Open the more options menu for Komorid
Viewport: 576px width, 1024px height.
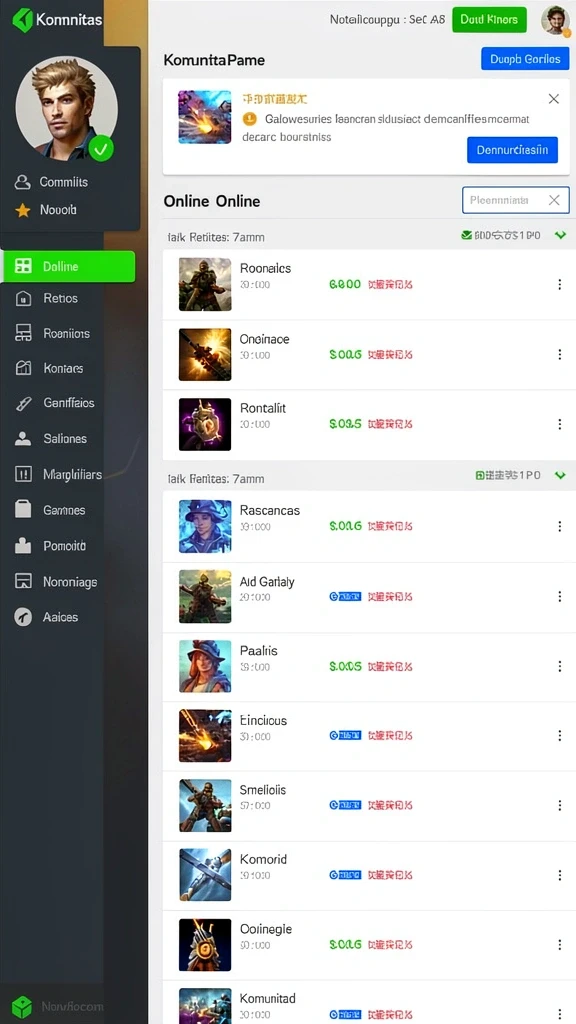(560, 876)
